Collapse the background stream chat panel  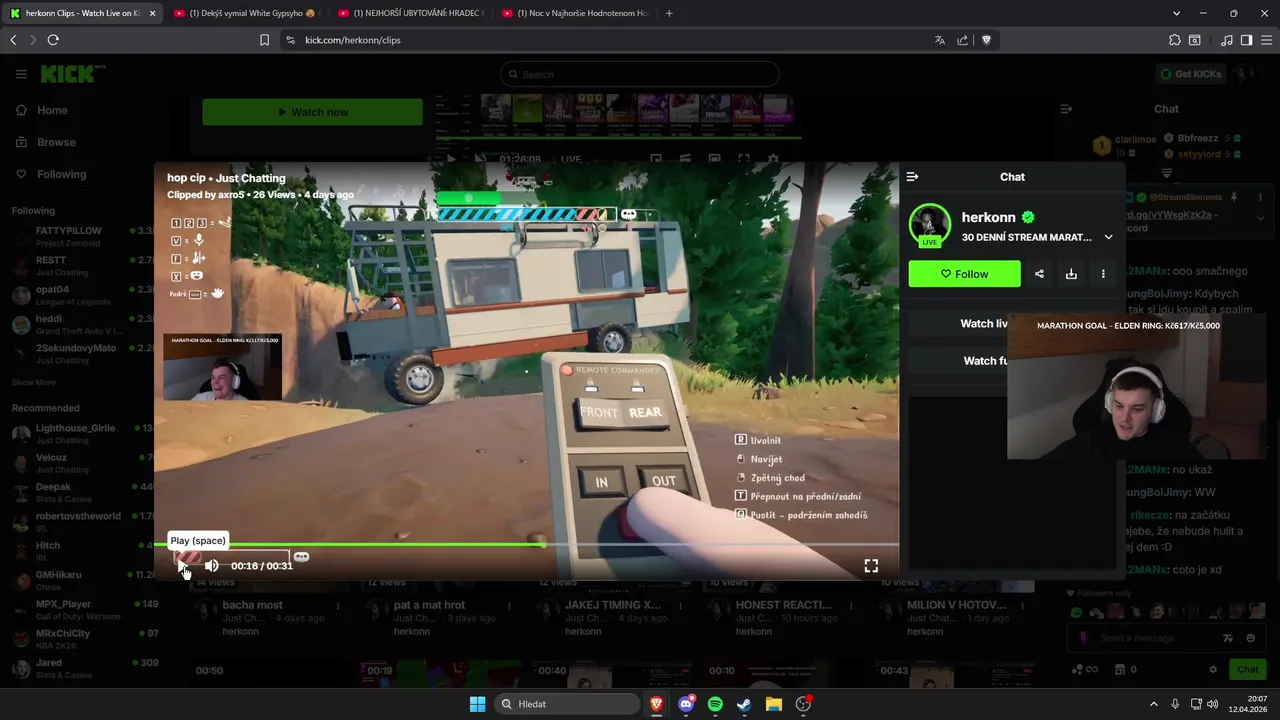pos(1066,109)
